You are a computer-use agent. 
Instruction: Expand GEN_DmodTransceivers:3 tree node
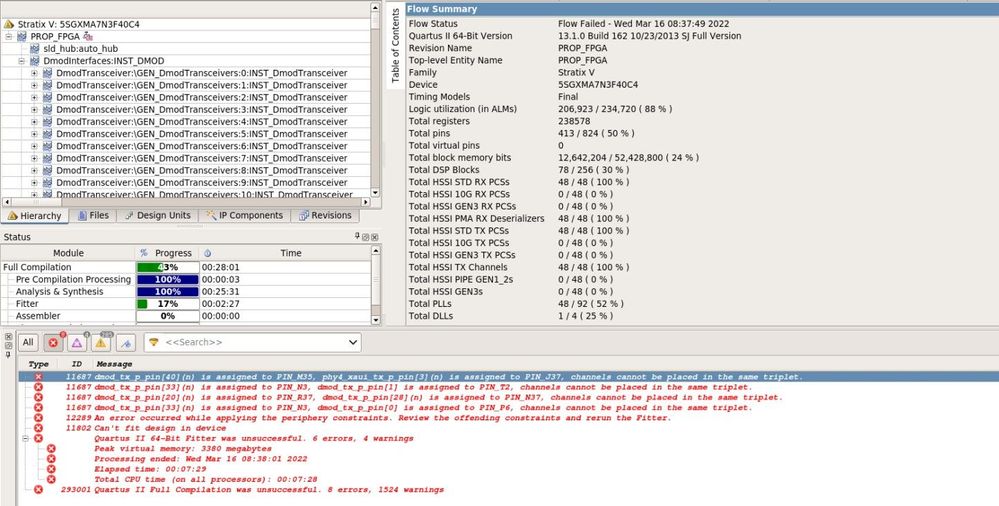click(x=34, y=110)
